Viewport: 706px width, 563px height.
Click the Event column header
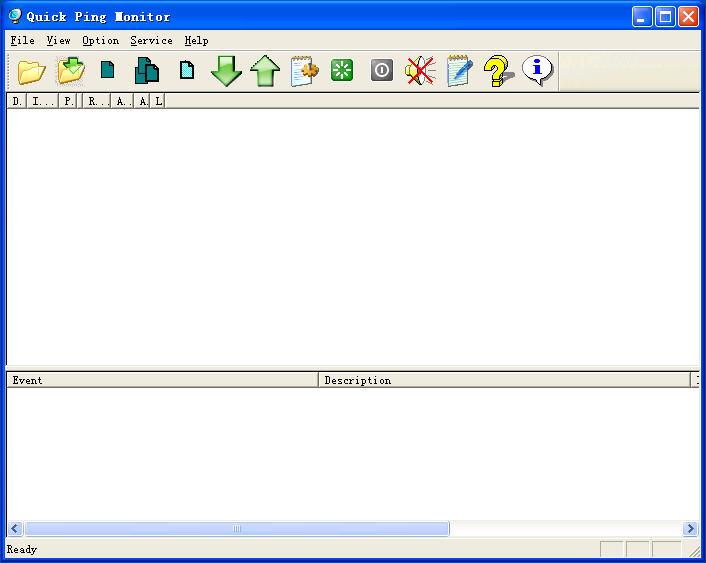[163, 380]
